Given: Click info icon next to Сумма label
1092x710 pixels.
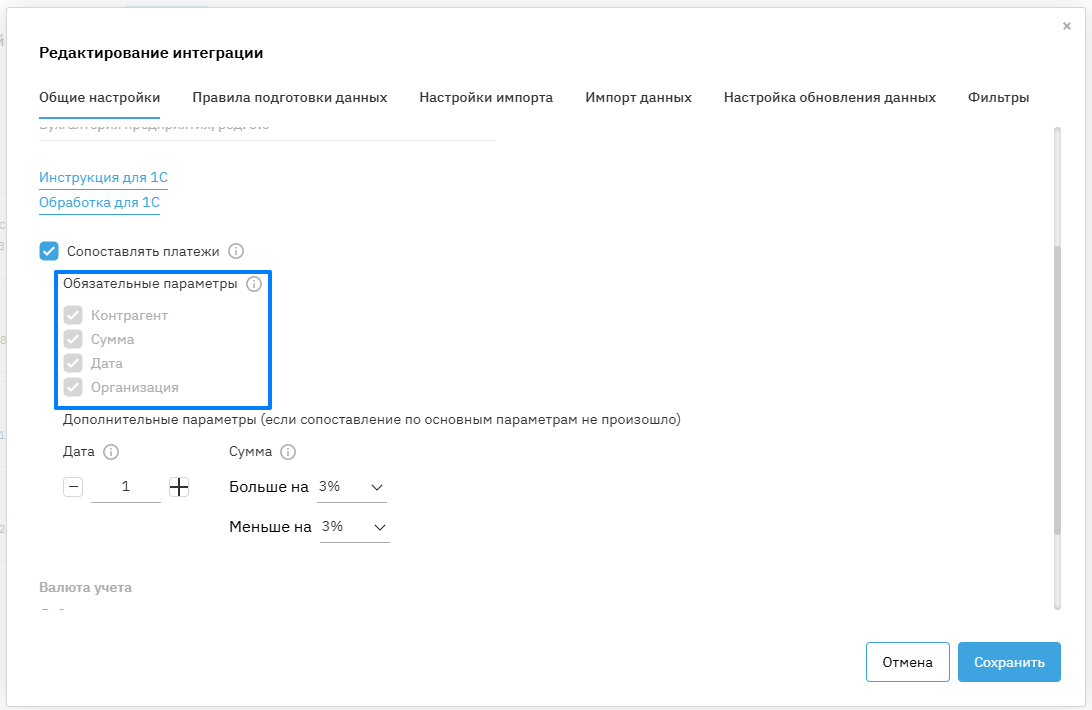Looking at the screenshot, I should tap(288, 452).
